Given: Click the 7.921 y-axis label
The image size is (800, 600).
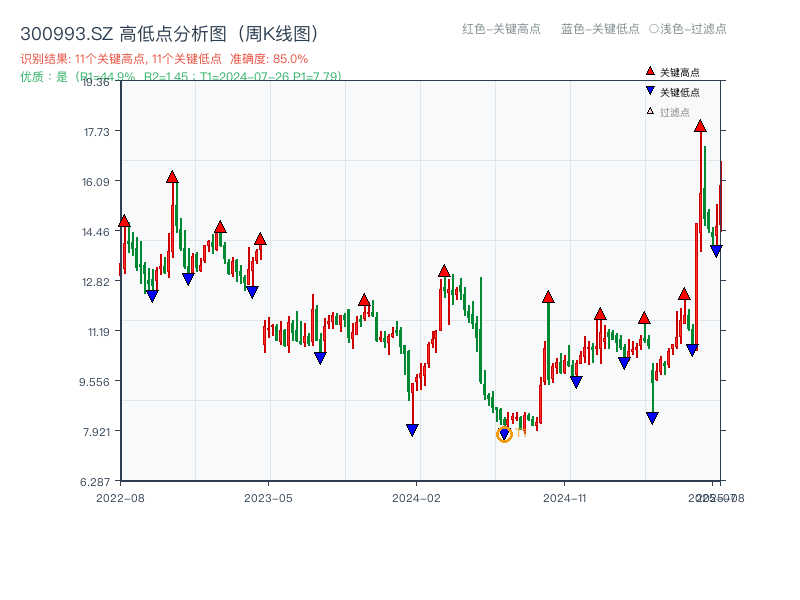Looking at the screenshot, I should tap(96, 432).
